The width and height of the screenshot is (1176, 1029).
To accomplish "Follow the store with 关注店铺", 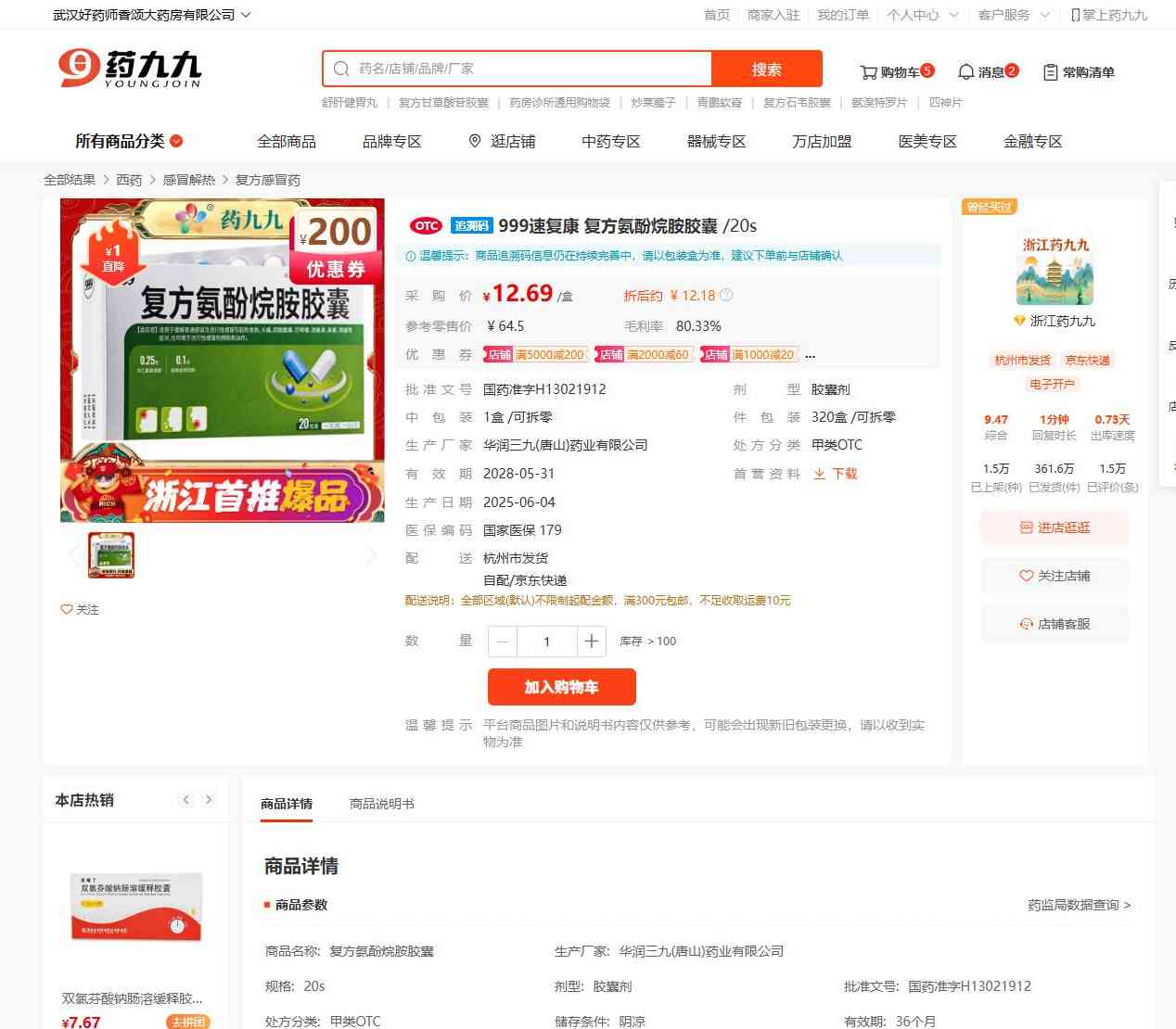I will point(1055,576).
